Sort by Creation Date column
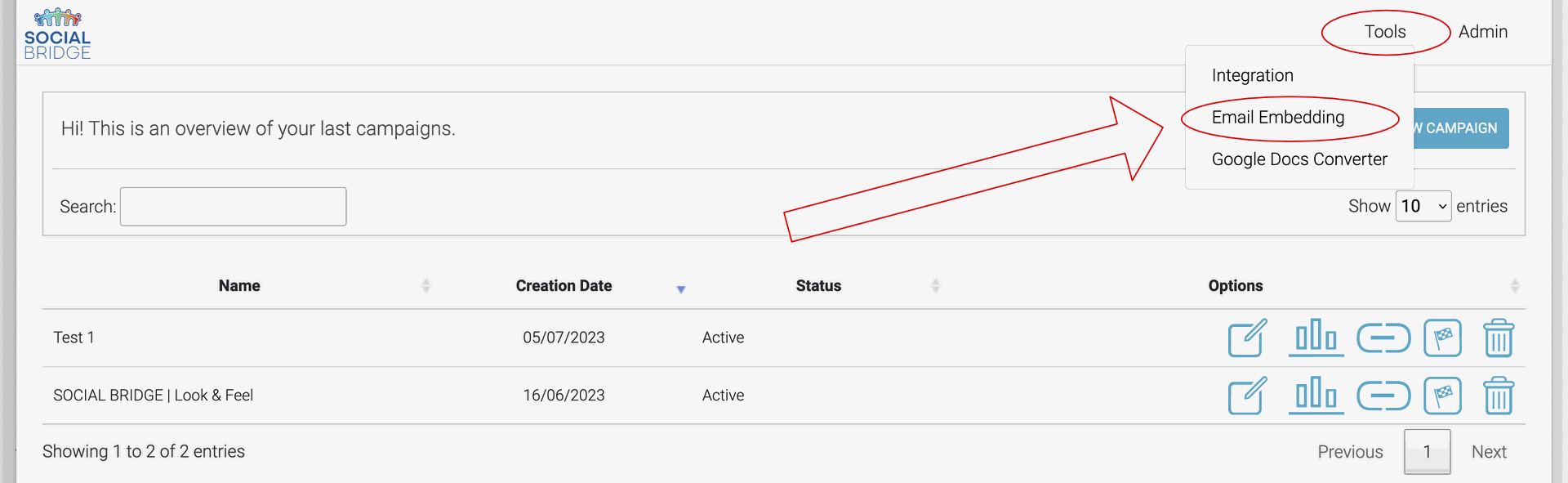The image size is (1568, 483). 564,285
